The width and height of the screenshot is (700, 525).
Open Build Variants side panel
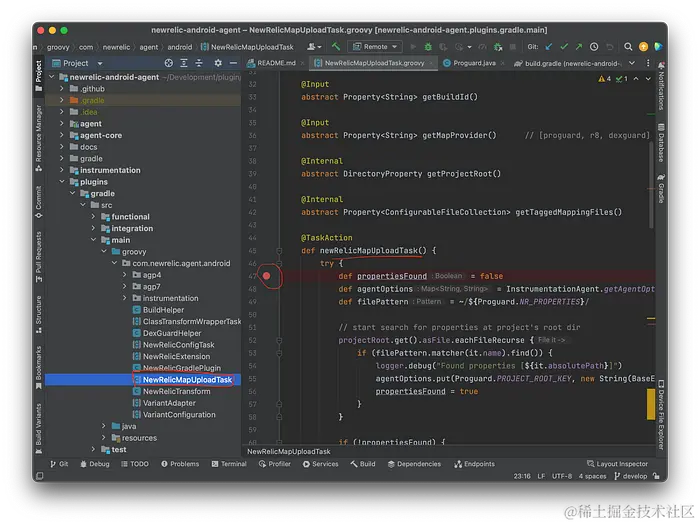(39, 429)
